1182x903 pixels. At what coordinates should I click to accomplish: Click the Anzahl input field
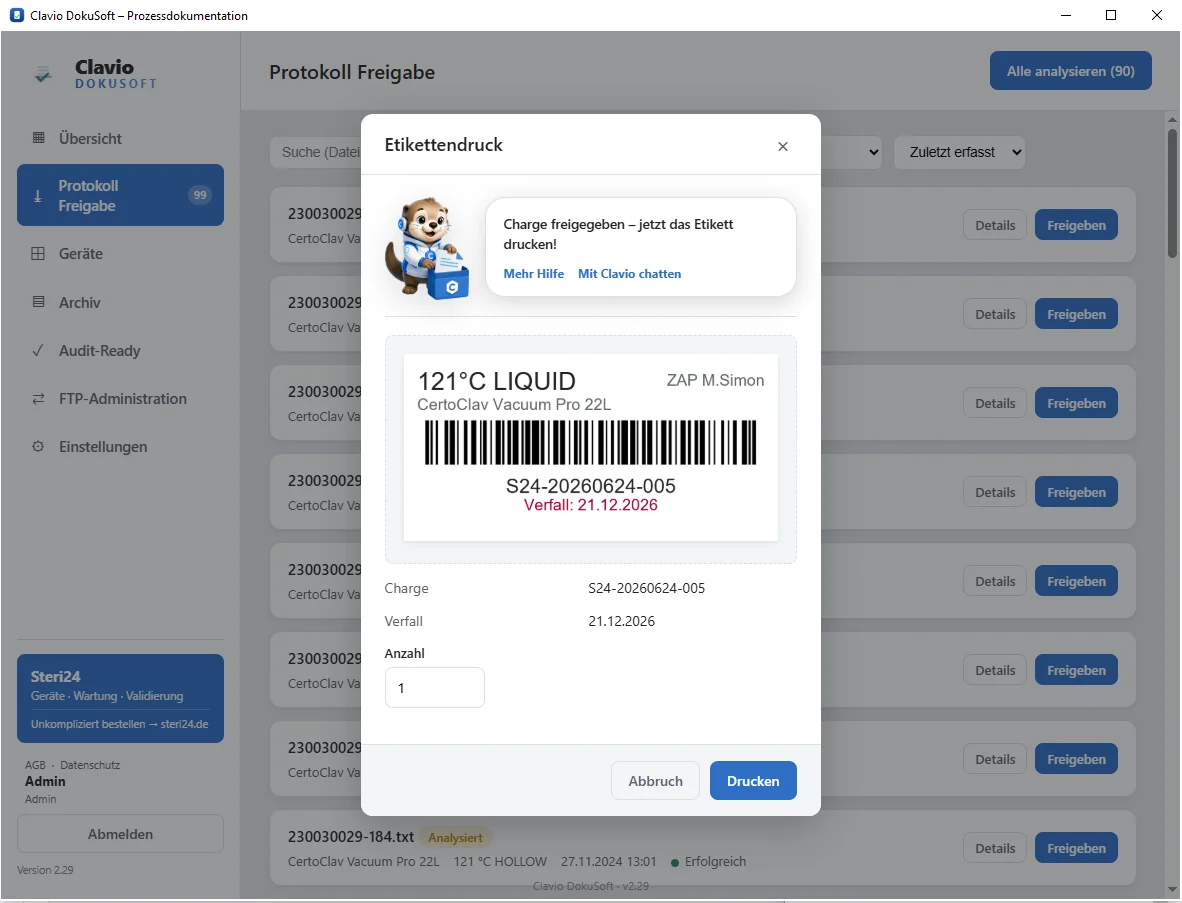(434, 687)
